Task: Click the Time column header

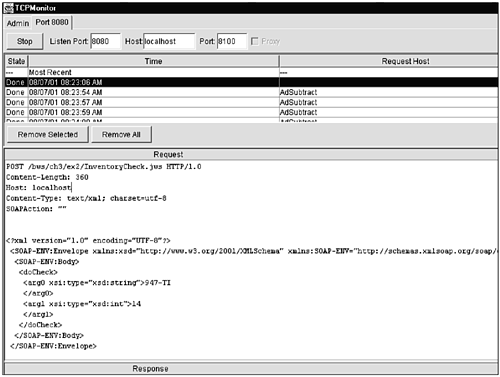Action: pos(153,61)
